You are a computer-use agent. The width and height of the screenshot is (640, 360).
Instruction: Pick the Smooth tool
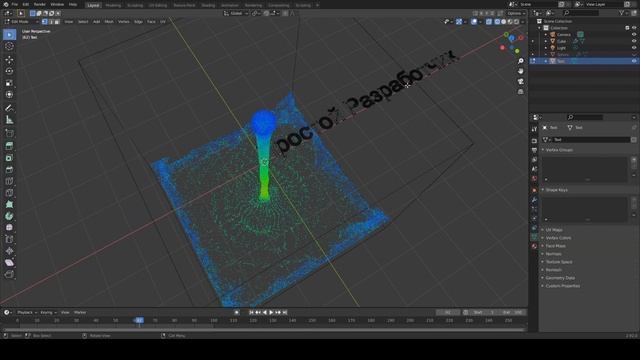coord(9,228)
